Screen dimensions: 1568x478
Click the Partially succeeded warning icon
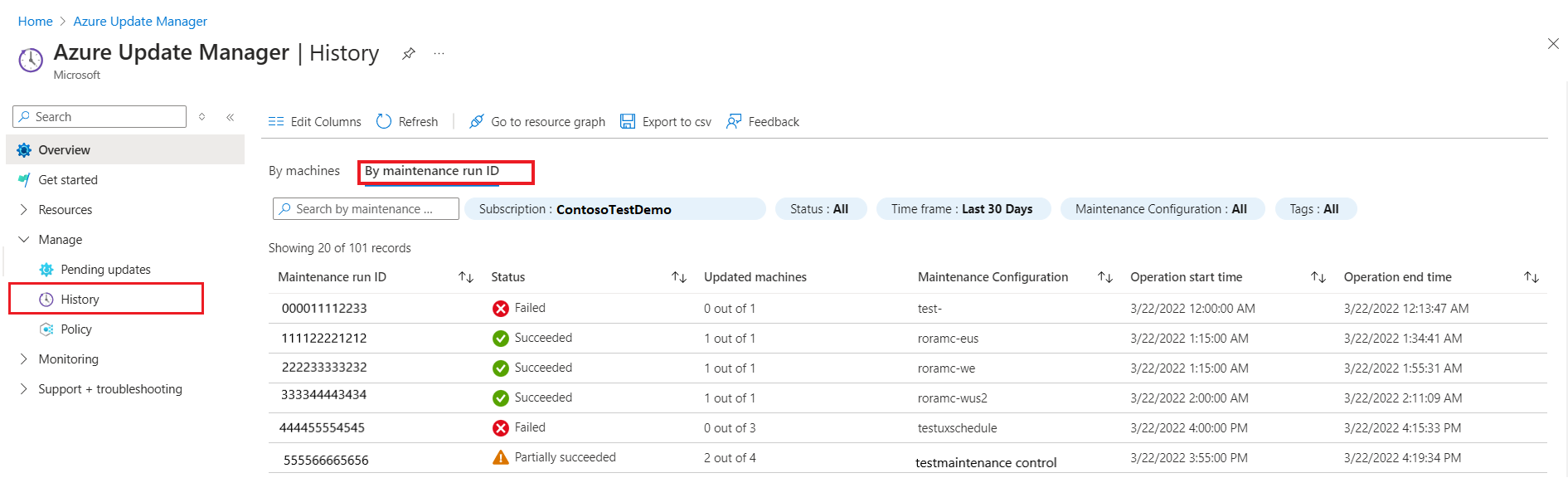501,457
